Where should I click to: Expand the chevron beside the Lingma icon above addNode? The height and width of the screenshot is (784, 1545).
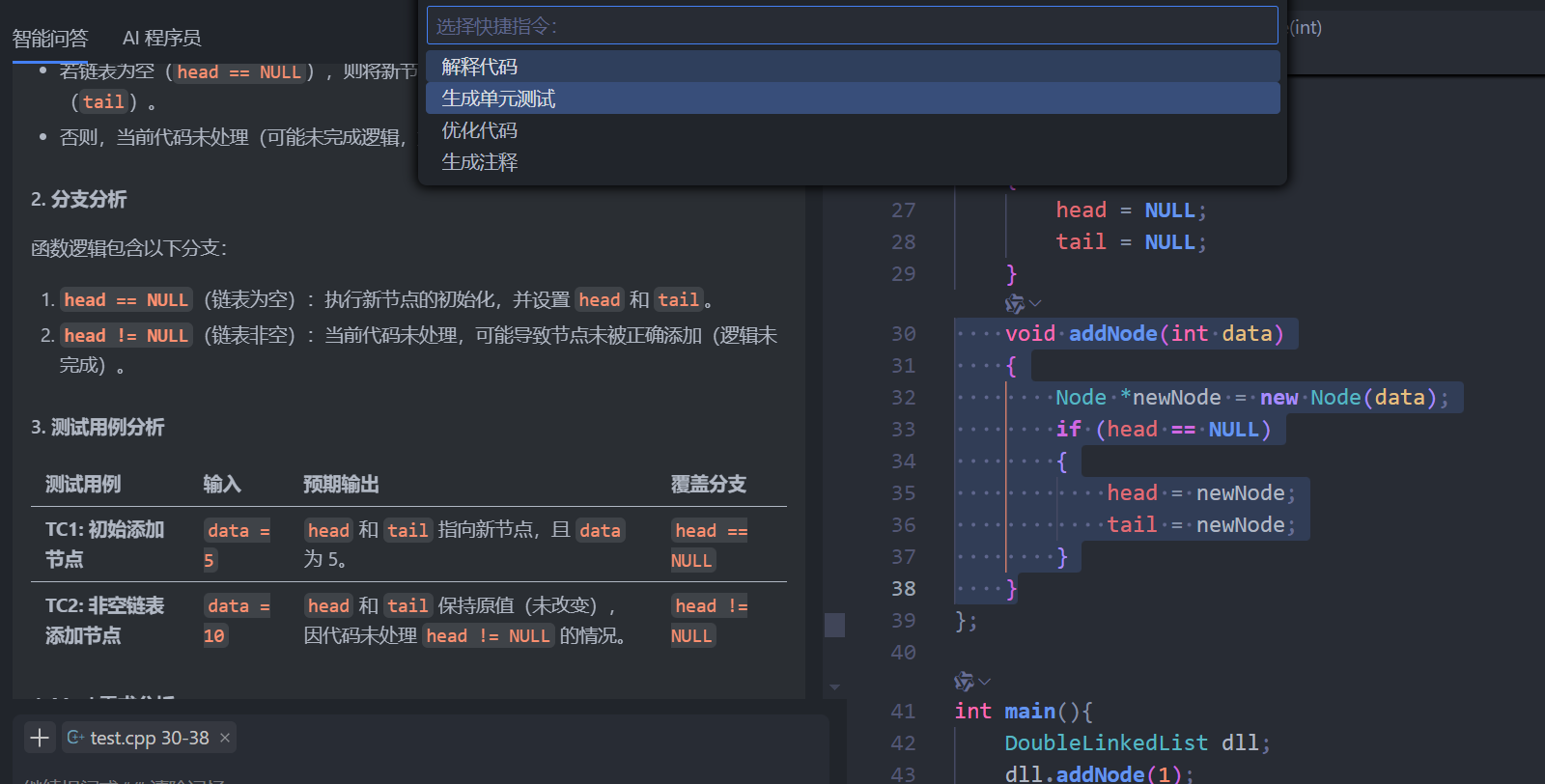click(1035, 304)
